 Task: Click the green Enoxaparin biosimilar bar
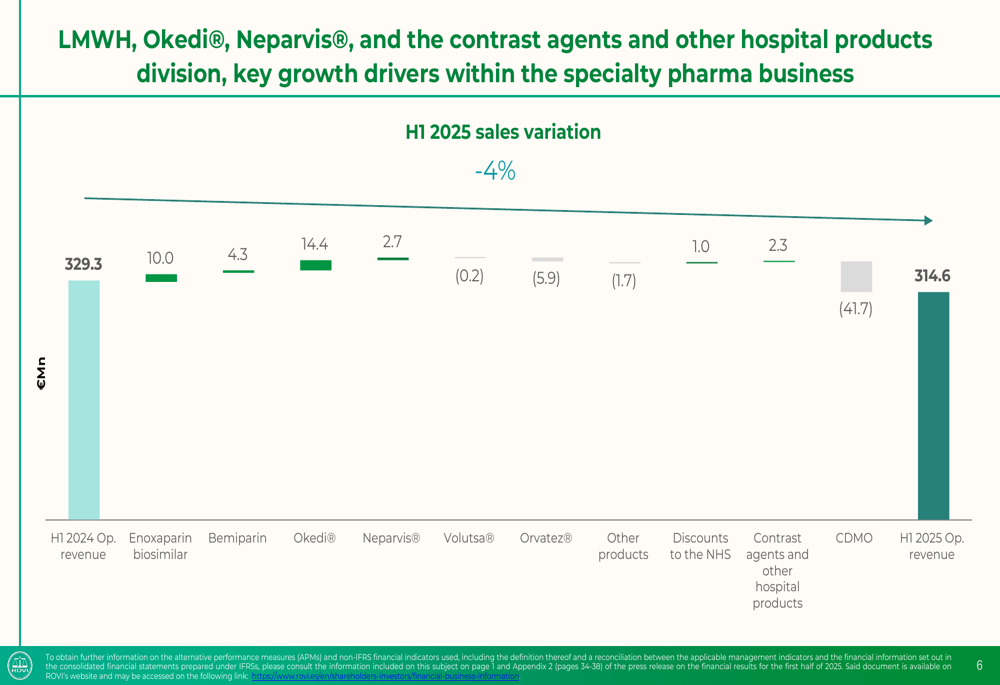point(161,278)
